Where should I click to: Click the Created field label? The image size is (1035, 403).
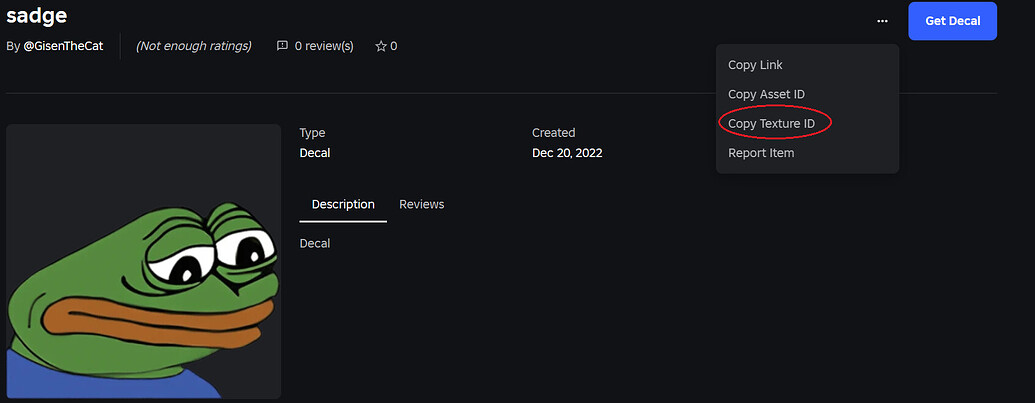[x=553, y=132]
